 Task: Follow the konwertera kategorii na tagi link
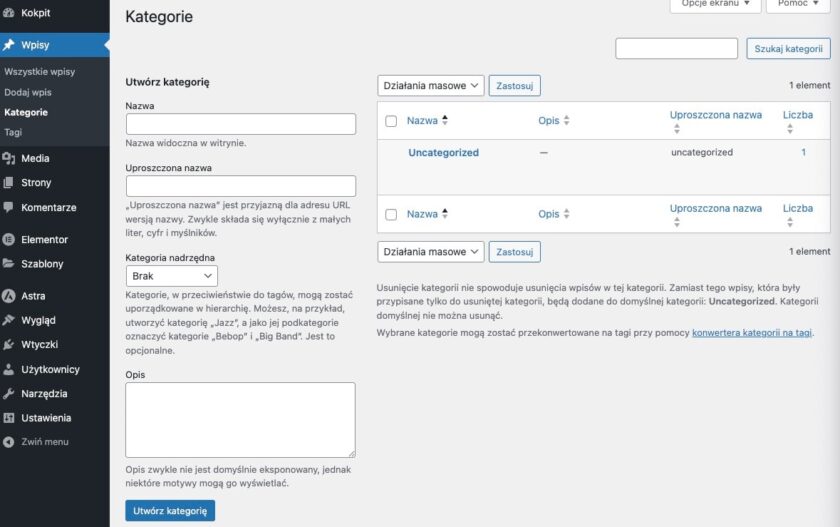coord(752,332)
